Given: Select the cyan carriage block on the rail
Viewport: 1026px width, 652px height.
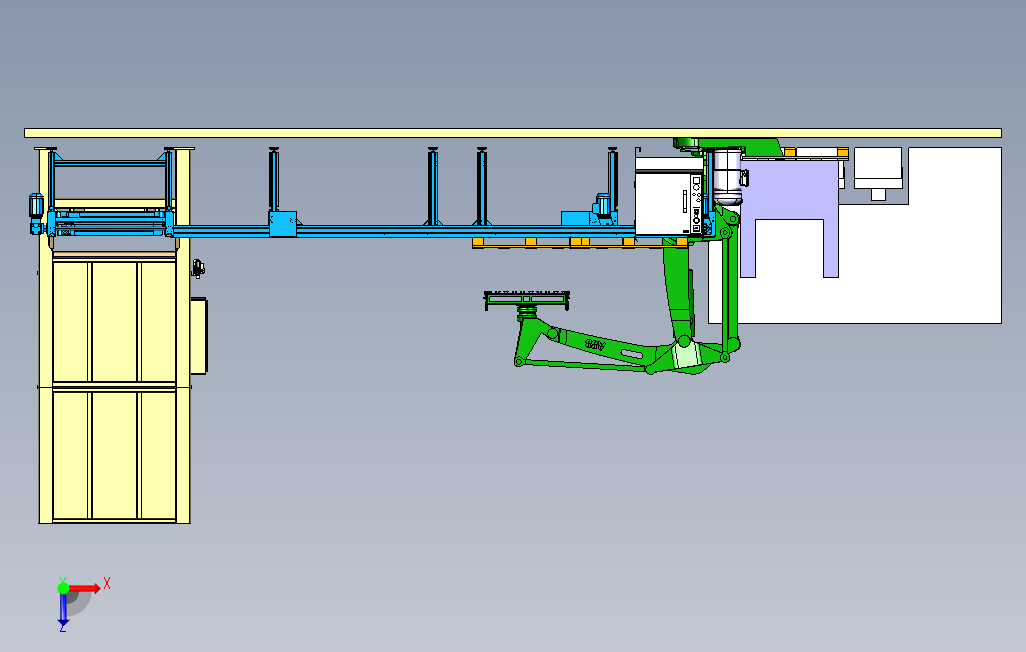Looking at the screenshot, I should coord(283,224).
